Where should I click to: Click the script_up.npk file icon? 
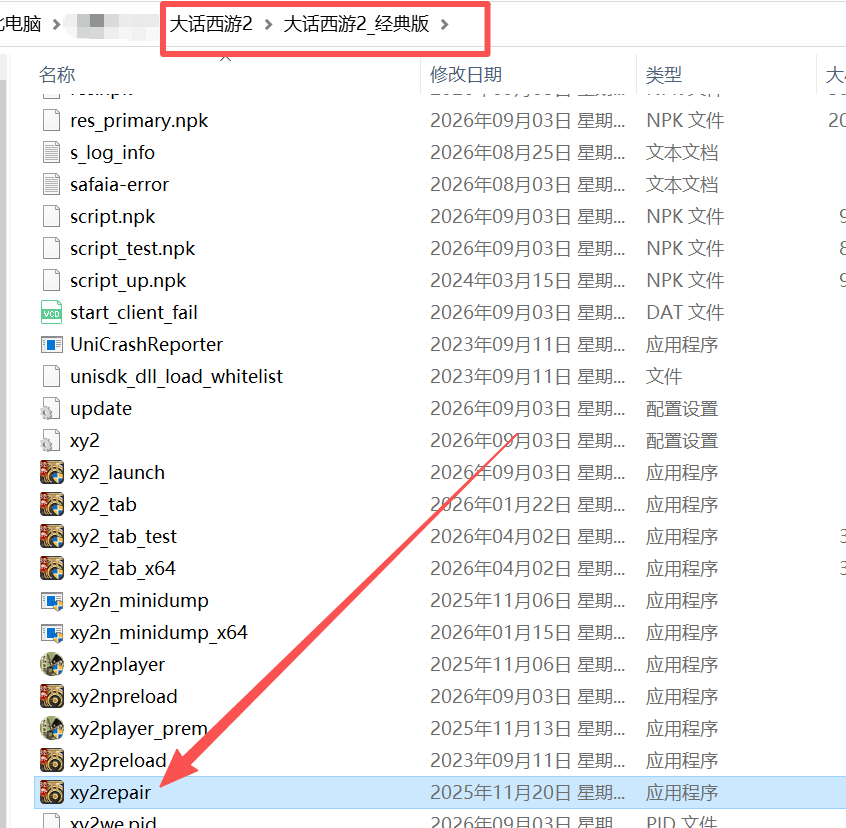tap(51, 280)
